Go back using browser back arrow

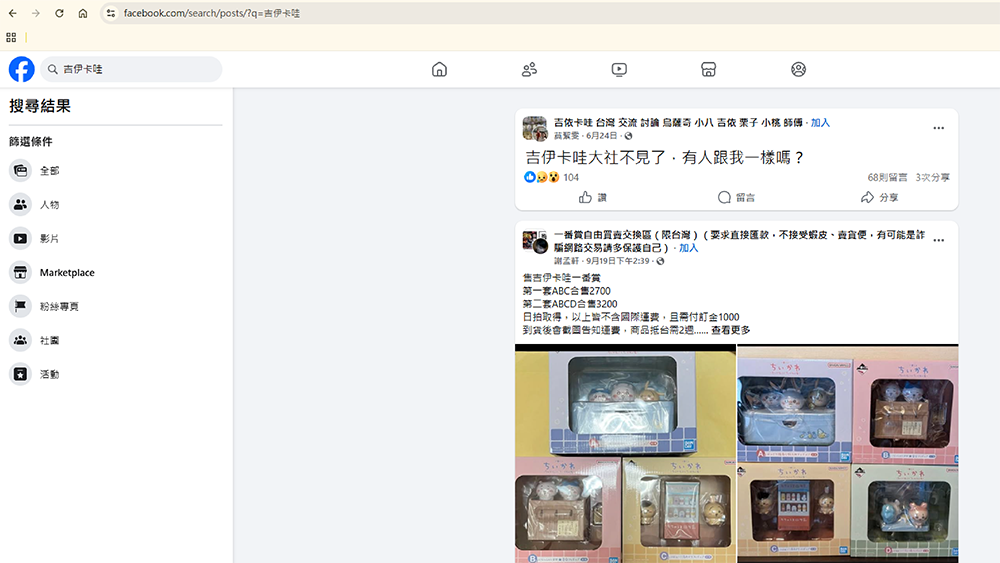pos(13,13)
